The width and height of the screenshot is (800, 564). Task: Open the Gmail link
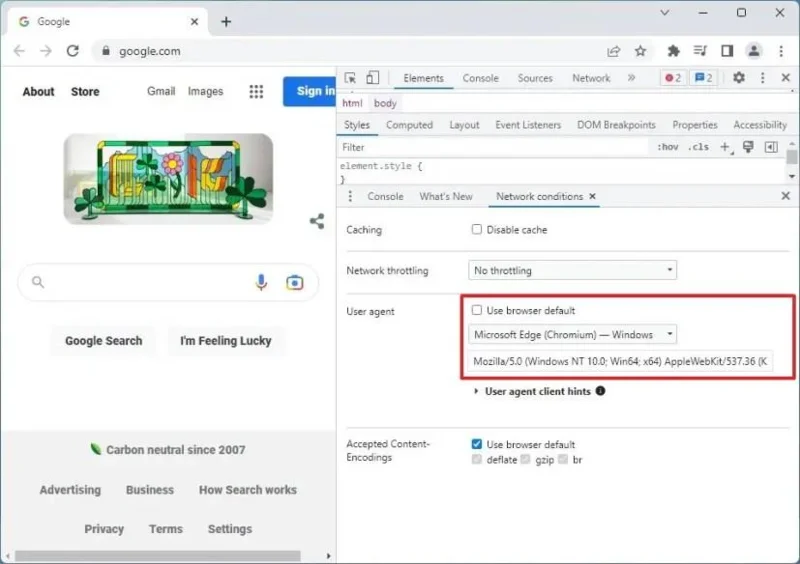(x=161, y=91)
